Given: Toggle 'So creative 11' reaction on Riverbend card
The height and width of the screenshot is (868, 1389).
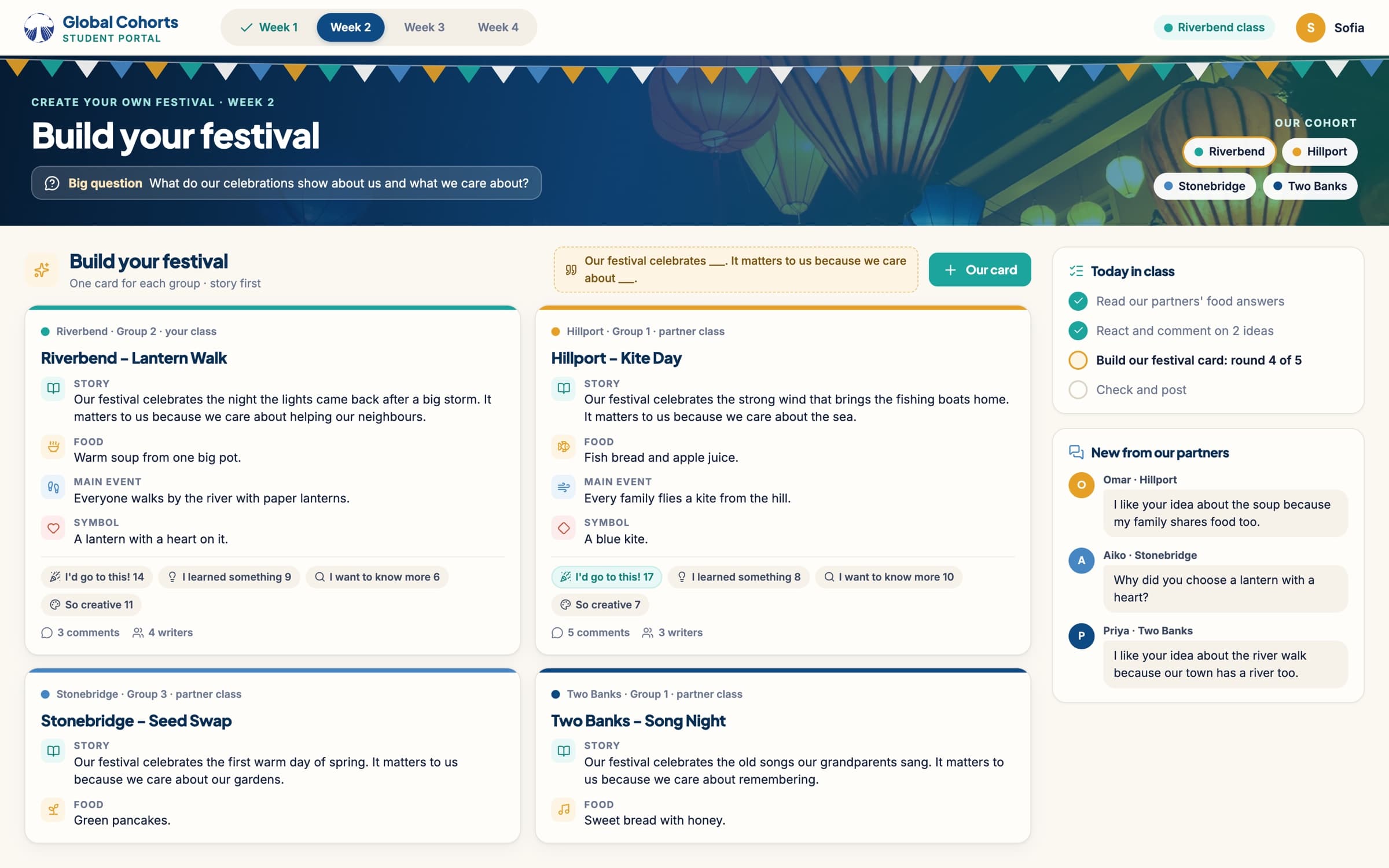Looking at the screenshot, I should (x=91, y=605).
